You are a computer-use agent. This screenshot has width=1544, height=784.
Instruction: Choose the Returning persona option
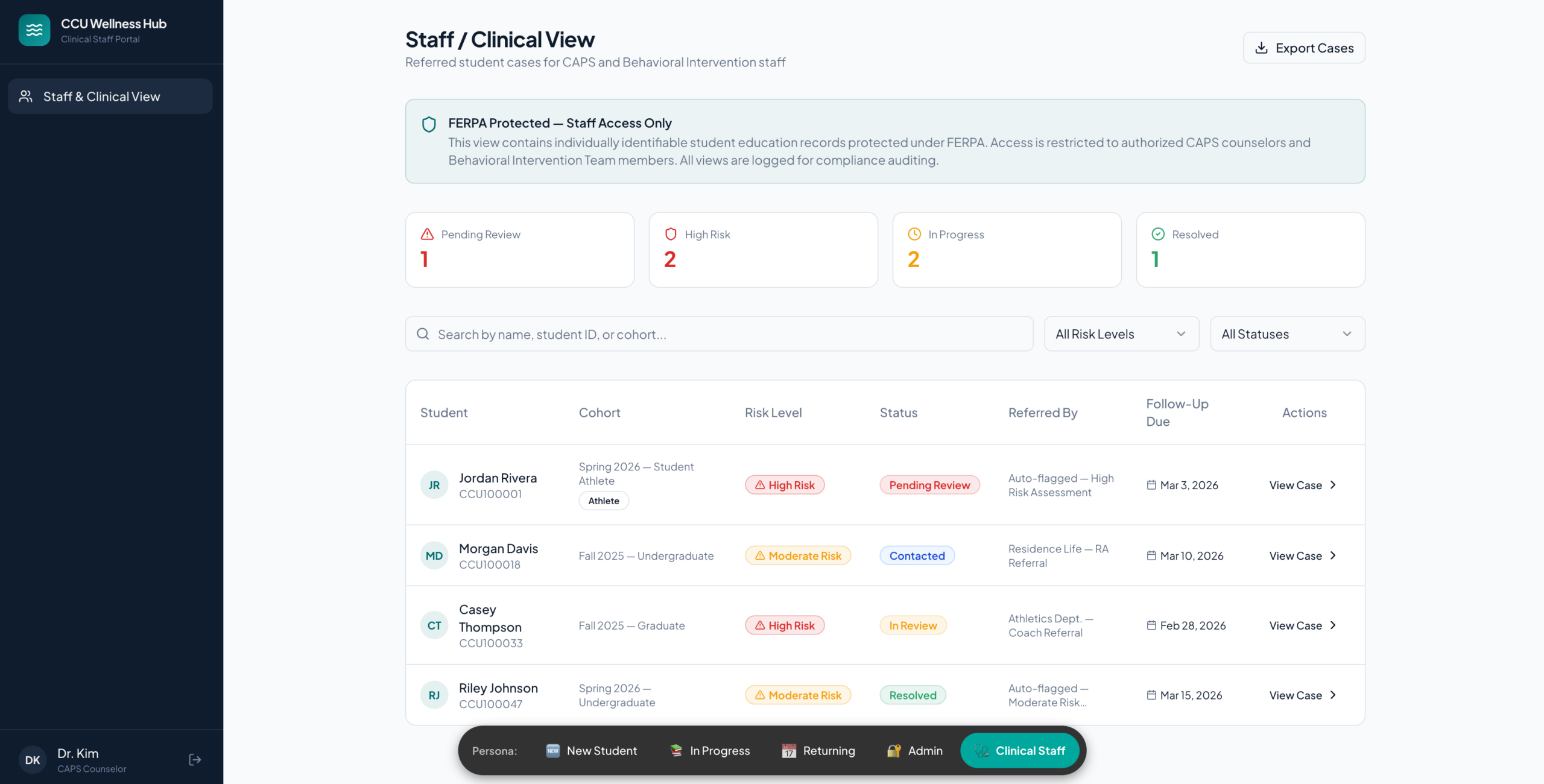[818, 751]
